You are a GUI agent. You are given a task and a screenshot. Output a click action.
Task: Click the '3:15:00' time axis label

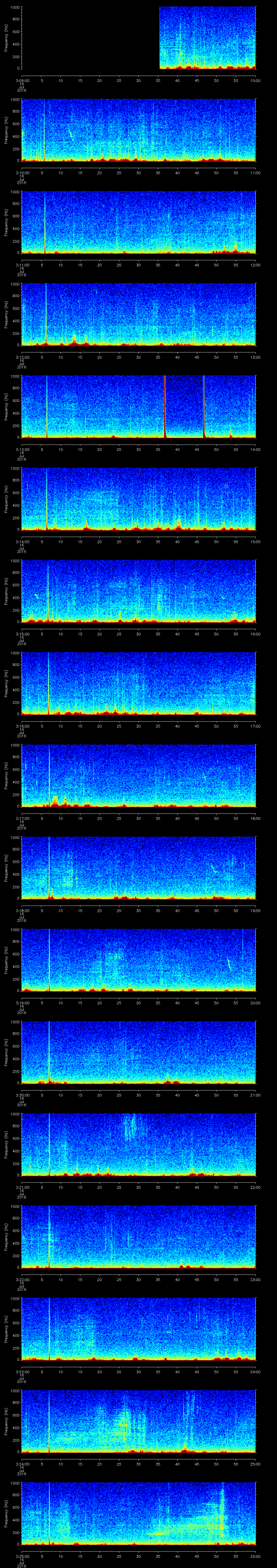(22, 634)
